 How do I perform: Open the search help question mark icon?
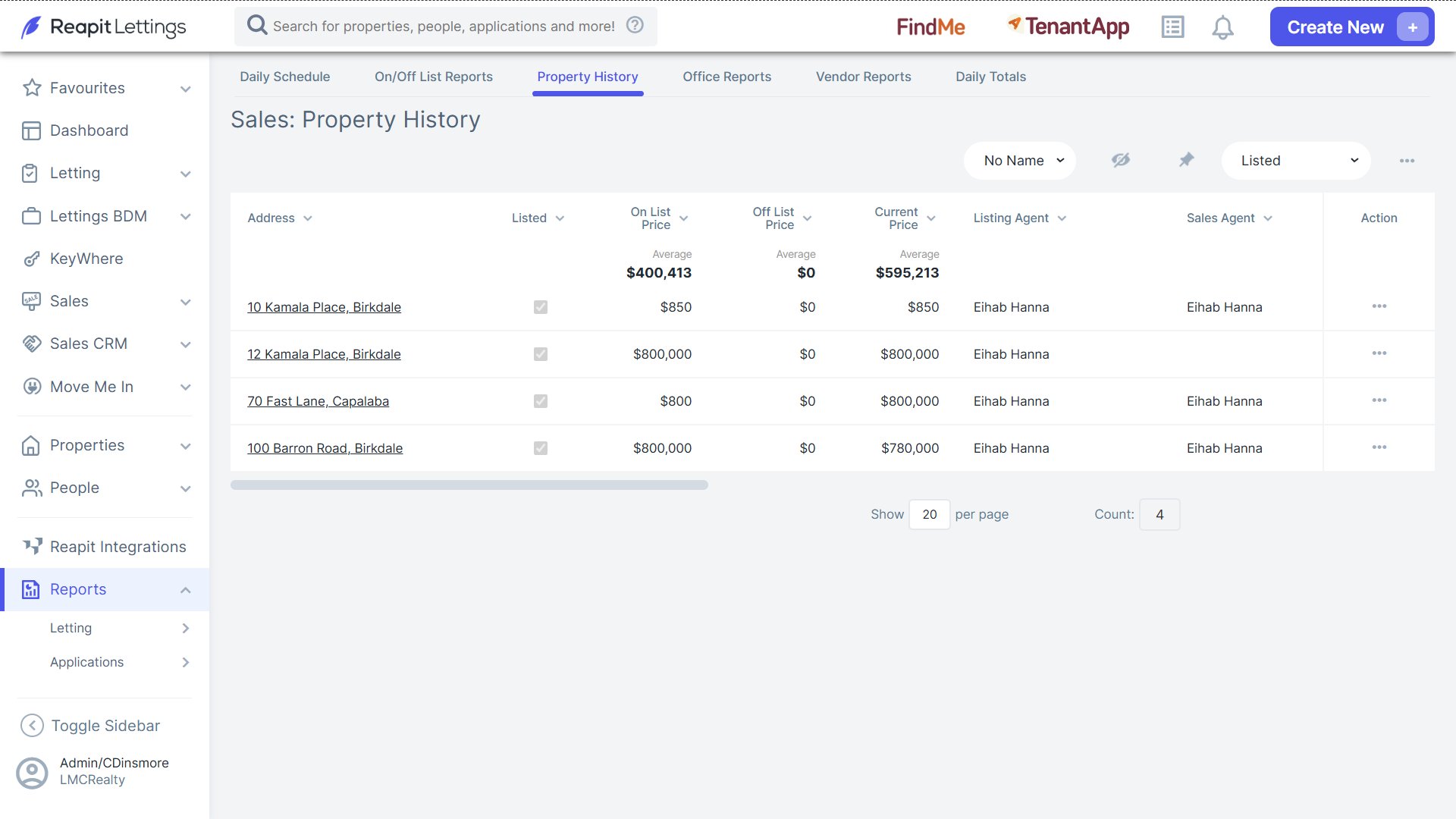point(635,25)
